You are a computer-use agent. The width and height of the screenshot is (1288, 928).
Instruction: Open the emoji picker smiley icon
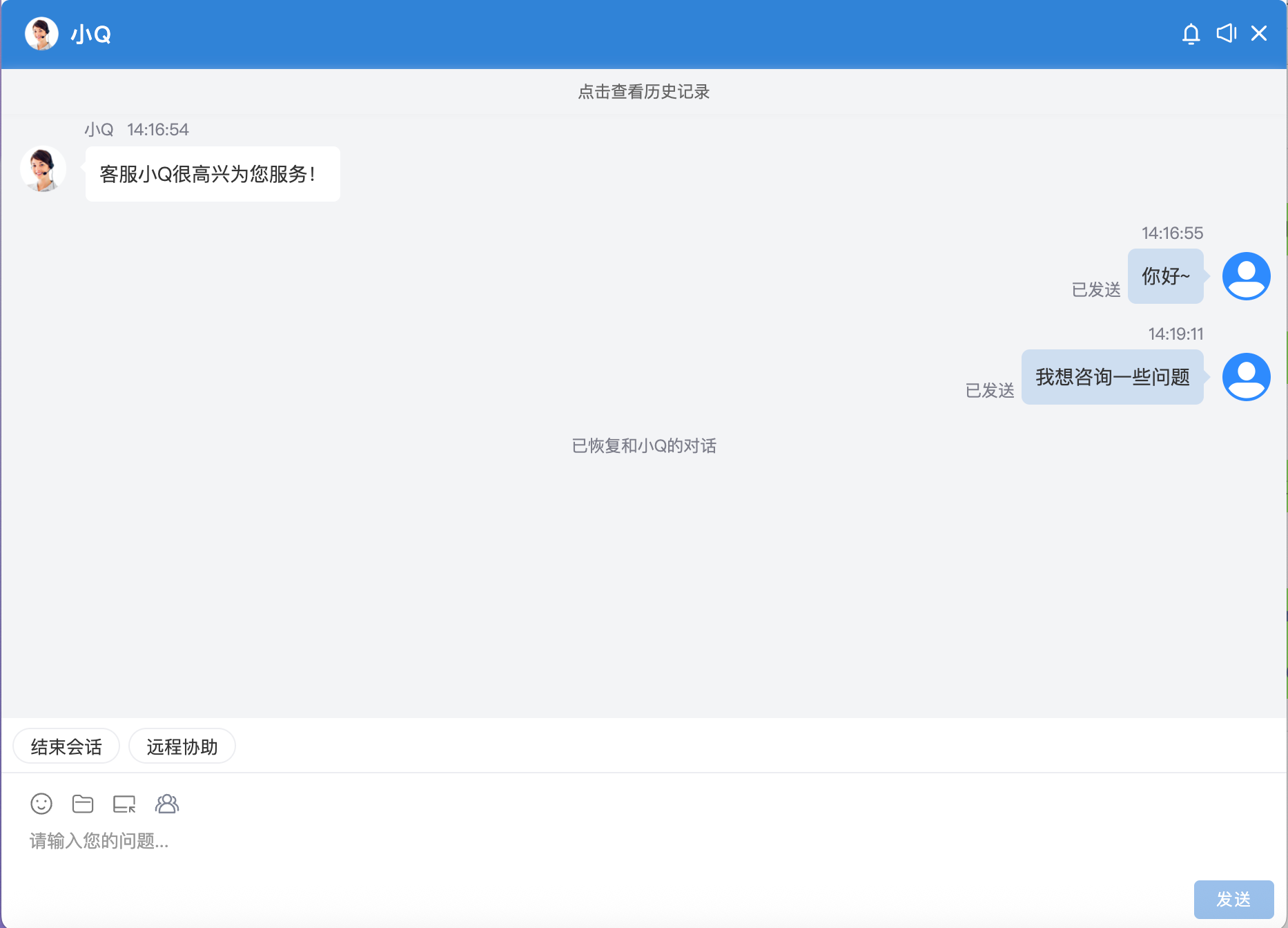[41, 804]
